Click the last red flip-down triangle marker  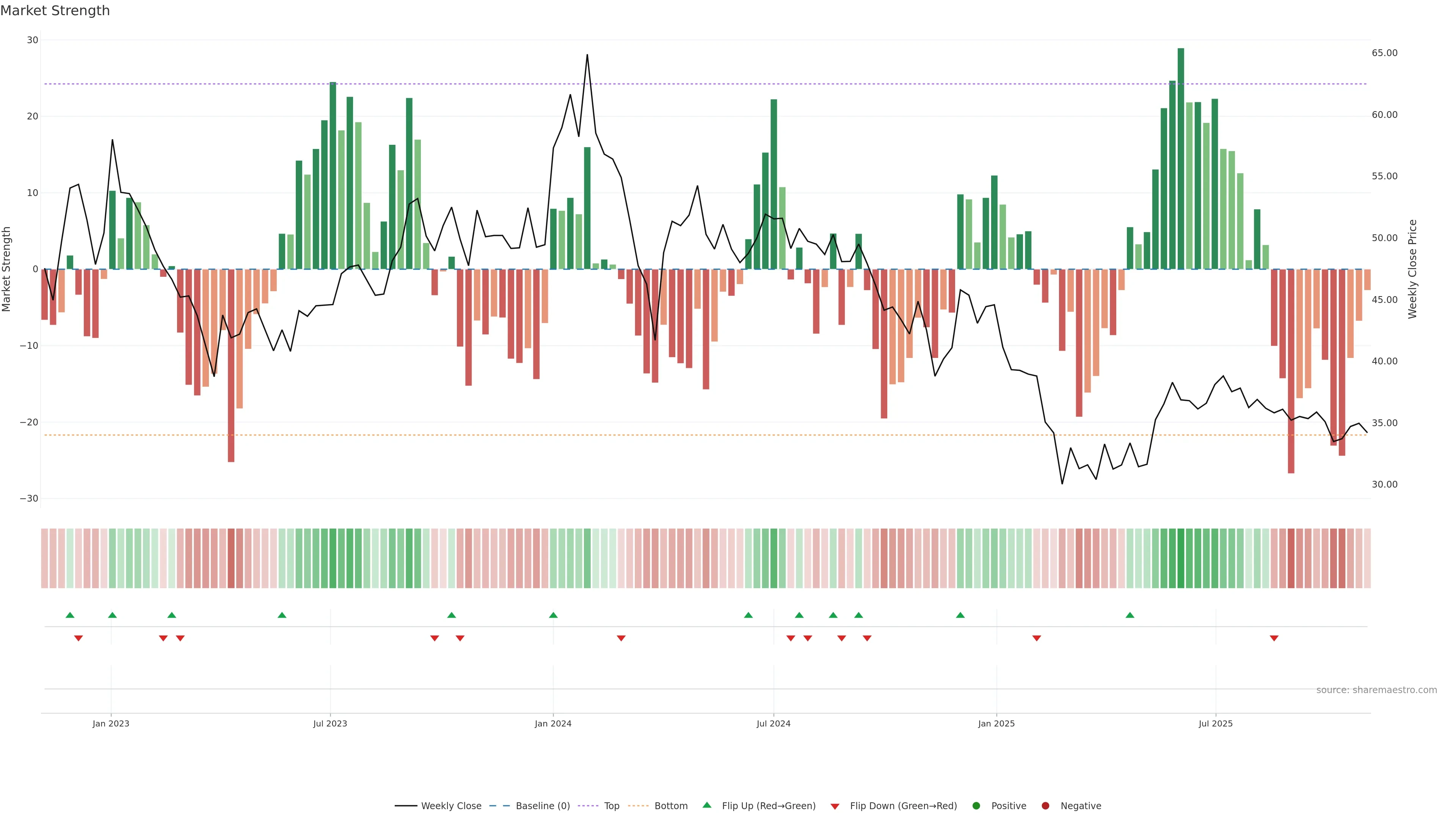pyautogui.click(x=1274, y=638)
